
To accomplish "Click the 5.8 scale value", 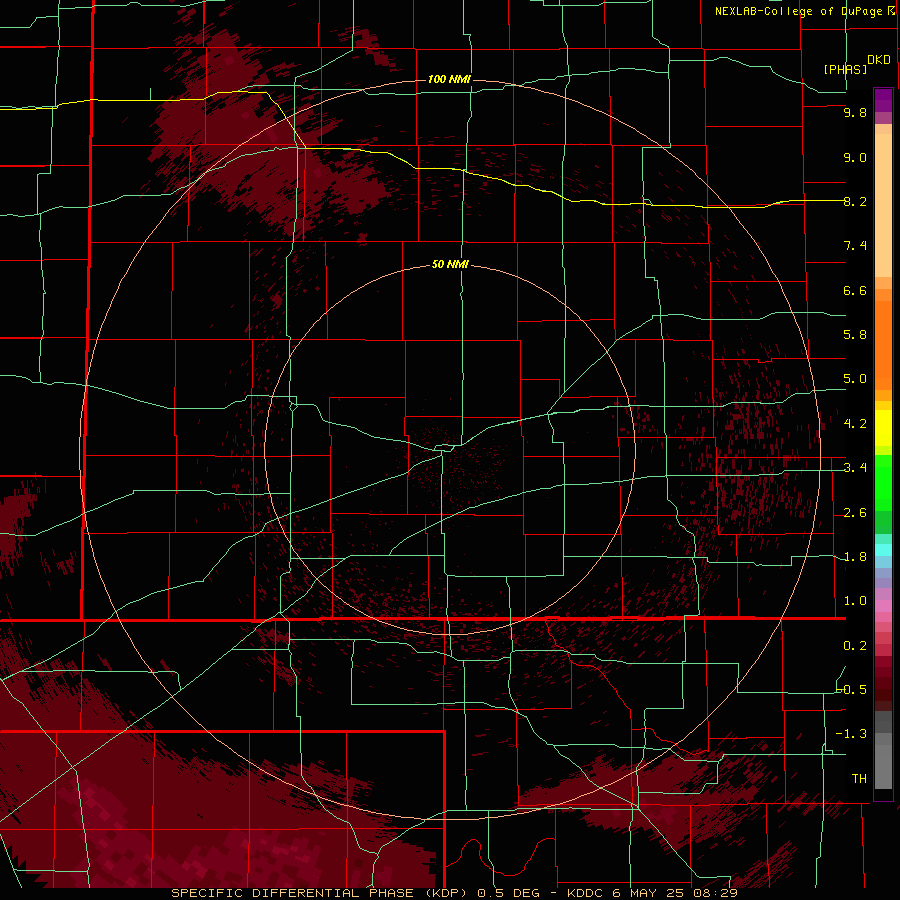I will click(855, 335).
